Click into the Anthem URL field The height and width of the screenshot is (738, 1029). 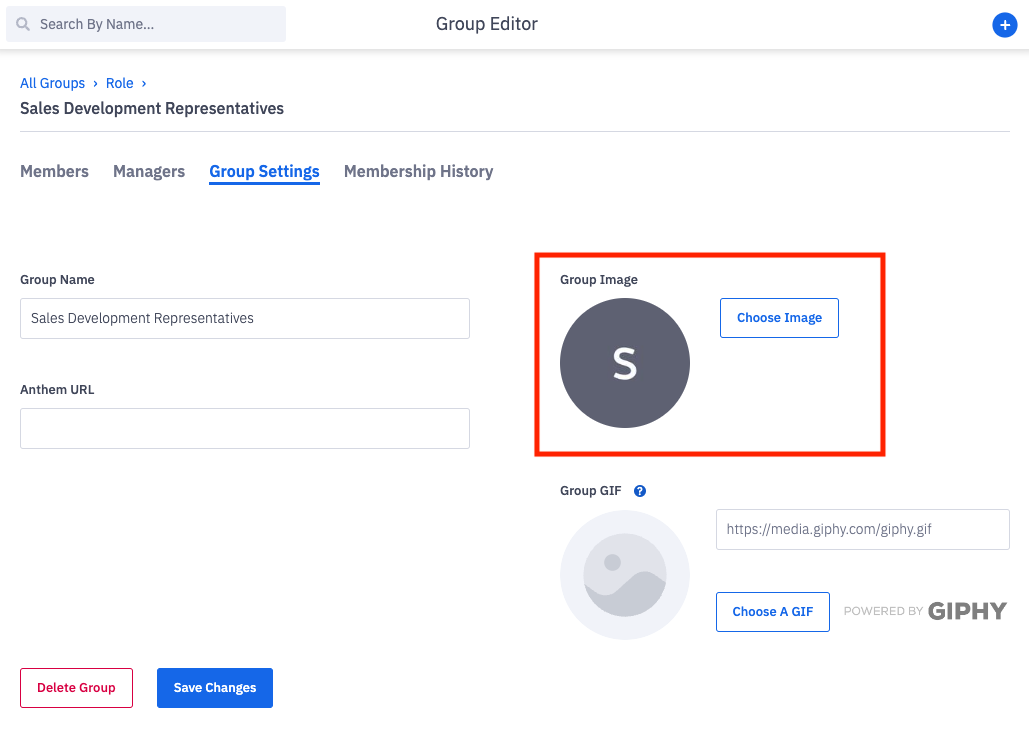pos(245,428)
